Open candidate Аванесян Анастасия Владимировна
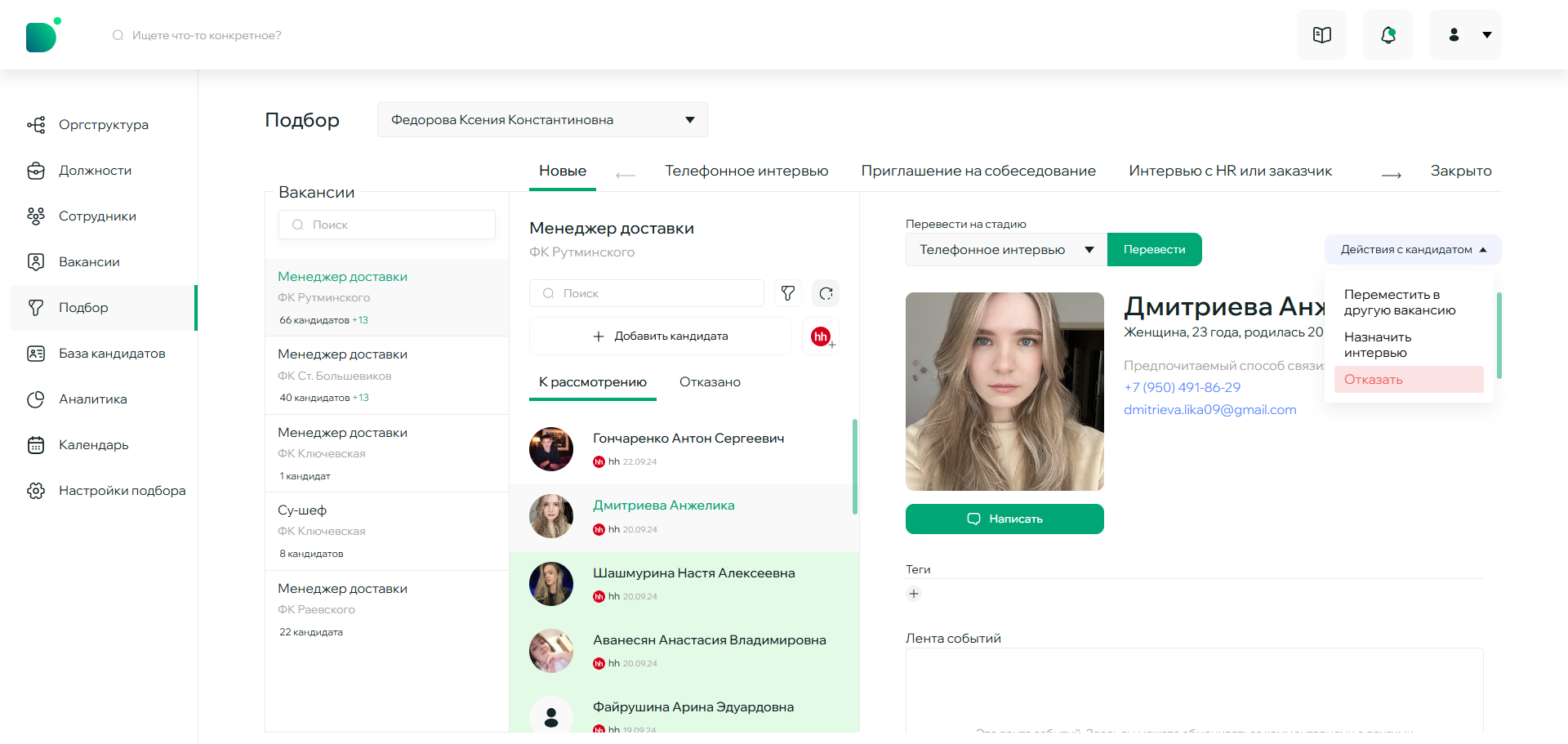The image size is (1568, 744). (x=684, y=652)
